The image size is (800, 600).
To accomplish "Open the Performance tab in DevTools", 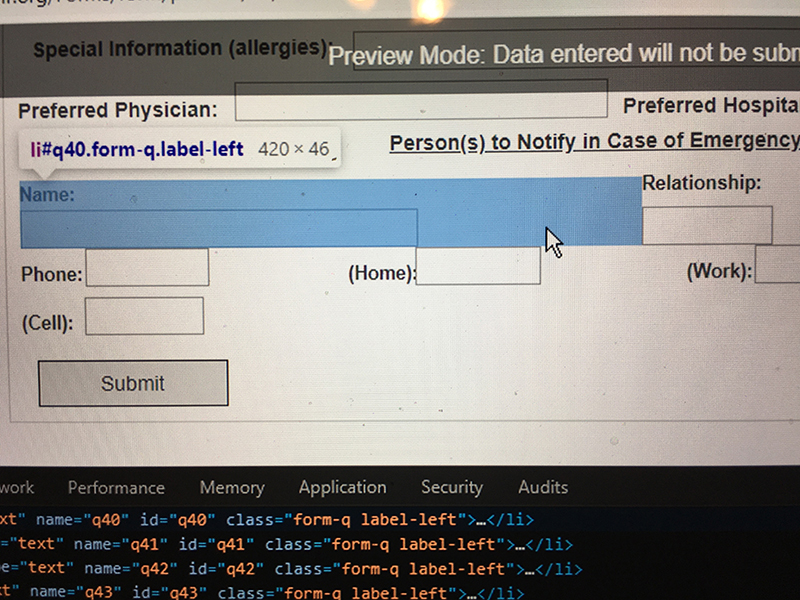I will point(116,488).
